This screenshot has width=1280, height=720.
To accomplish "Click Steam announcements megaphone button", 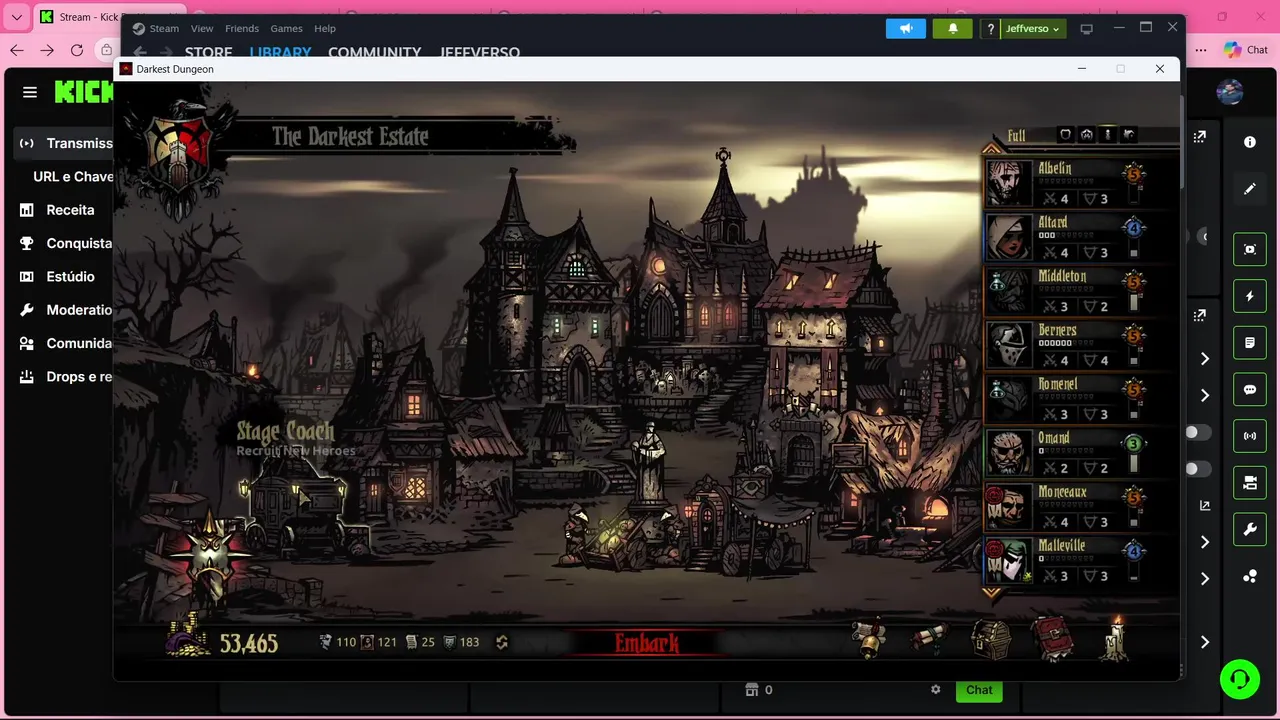I will pyautogui.click(x=906, y=29).
